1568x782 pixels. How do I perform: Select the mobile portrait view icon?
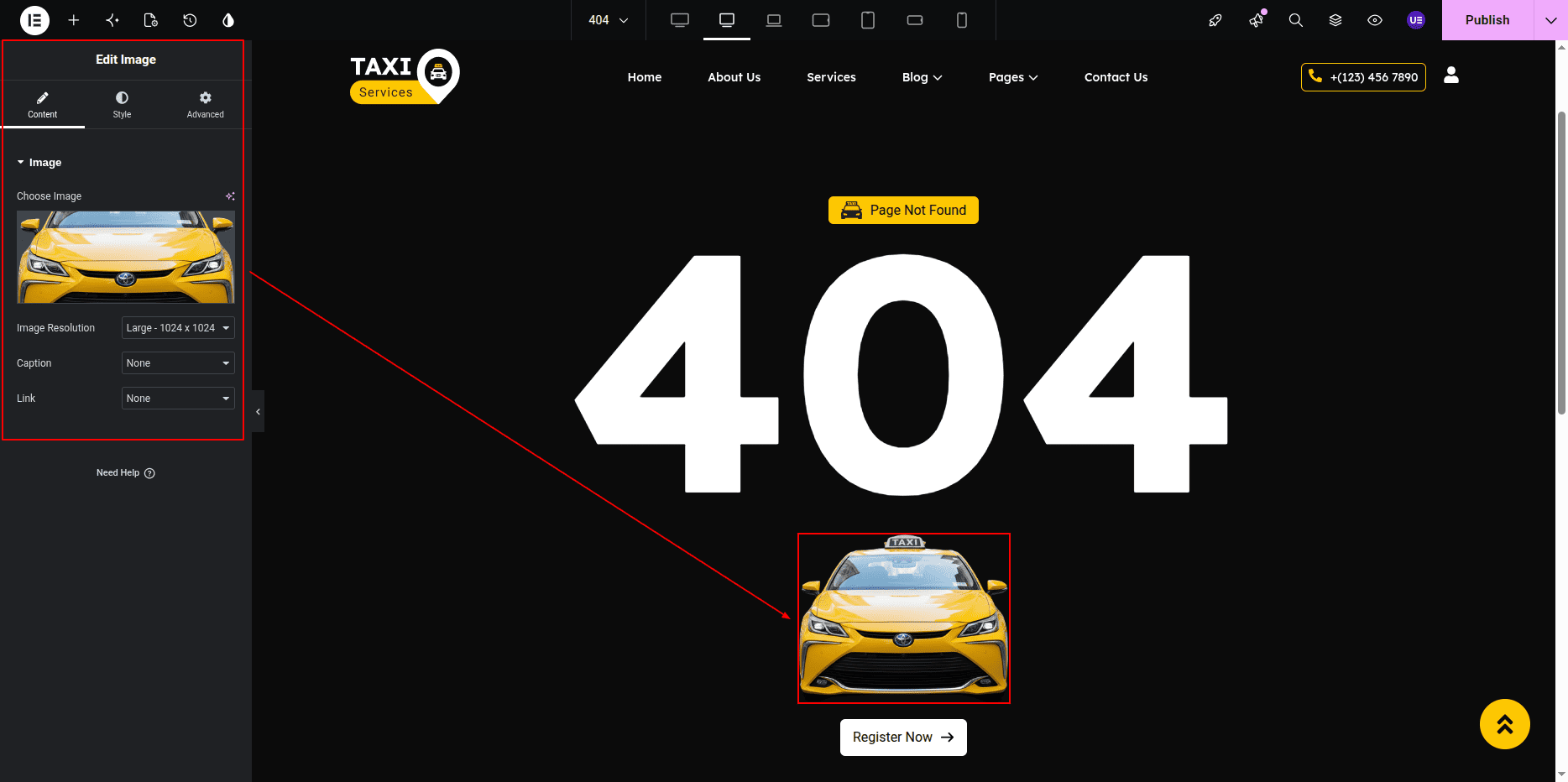tap(962, 20)
